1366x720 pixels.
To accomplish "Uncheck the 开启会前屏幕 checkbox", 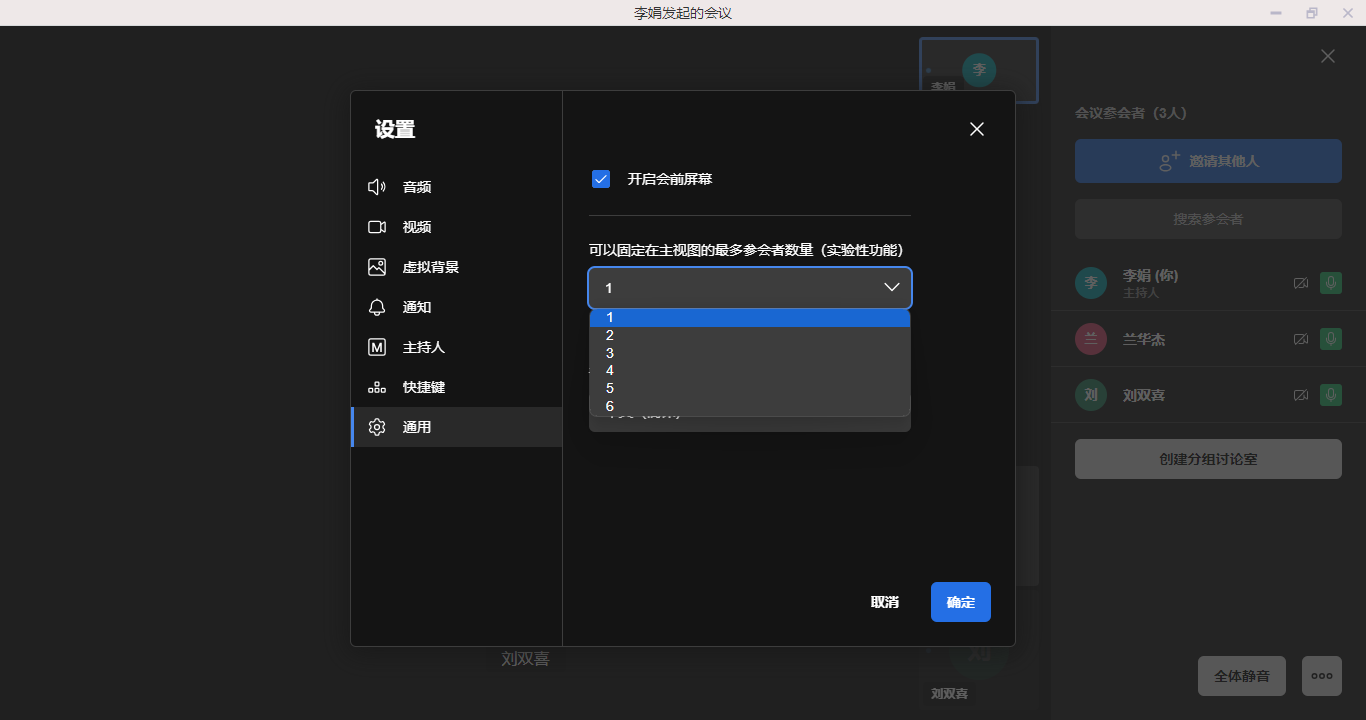I will [601, 179].
